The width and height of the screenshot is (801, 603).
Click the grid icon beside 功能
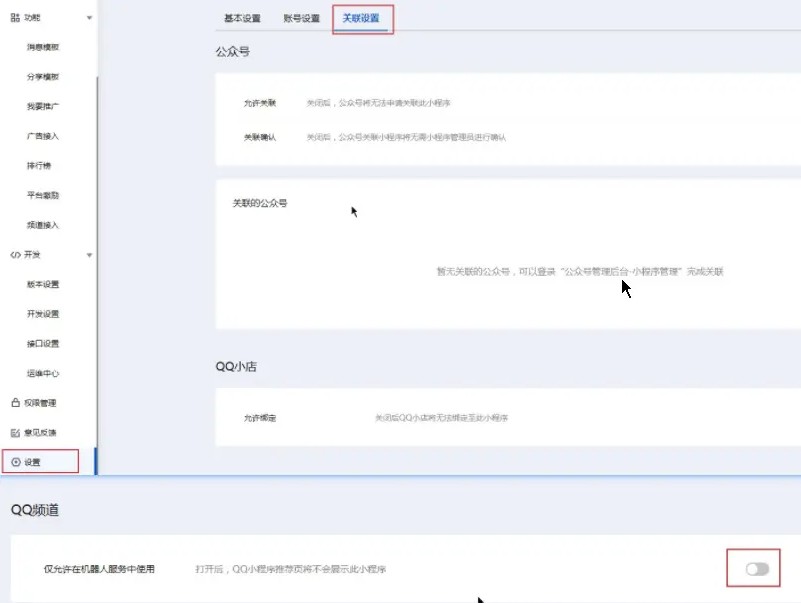(15, 18)
